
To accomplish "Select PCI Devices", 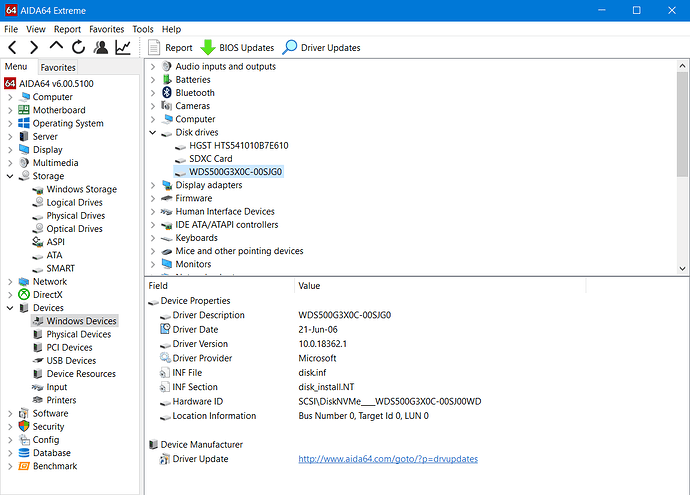I will coord(70,348).
